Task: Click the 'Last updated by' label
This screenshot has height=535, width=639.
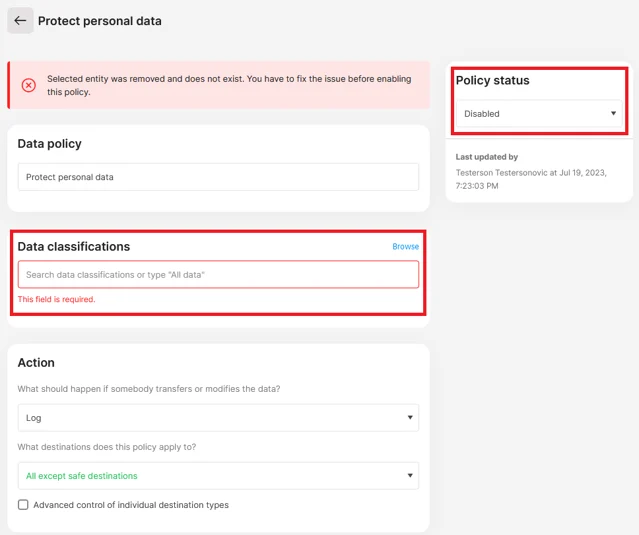Action: (487, 157)
